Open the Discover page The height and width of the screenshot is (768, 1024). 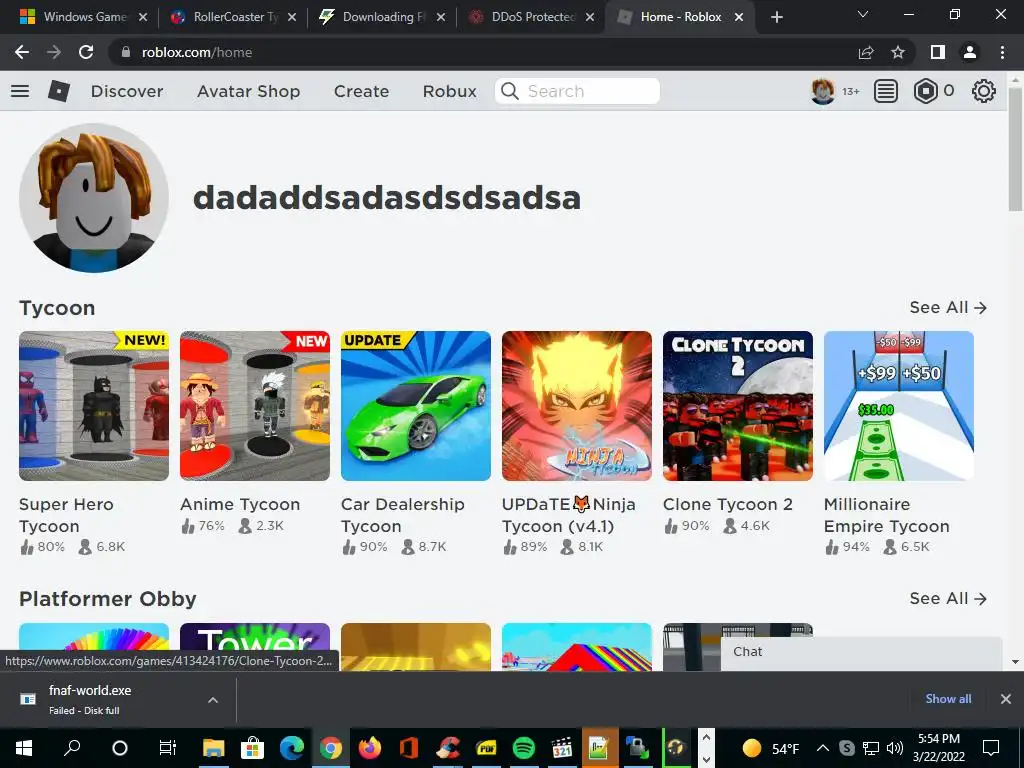pyautogui.click(x=127, y=91)
